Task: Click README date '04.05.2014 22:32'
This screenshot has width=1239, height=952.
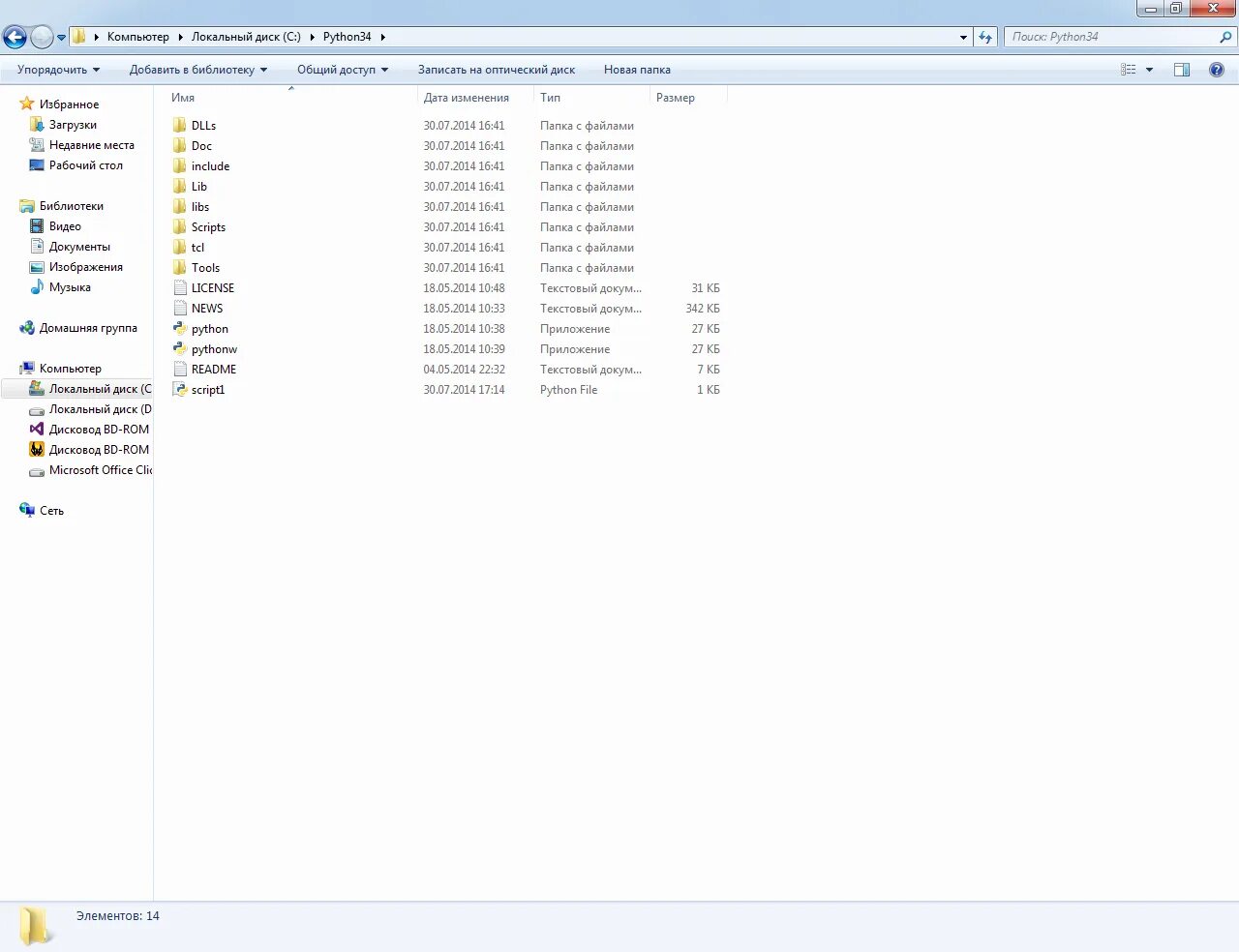Action: tap(464, 370)
